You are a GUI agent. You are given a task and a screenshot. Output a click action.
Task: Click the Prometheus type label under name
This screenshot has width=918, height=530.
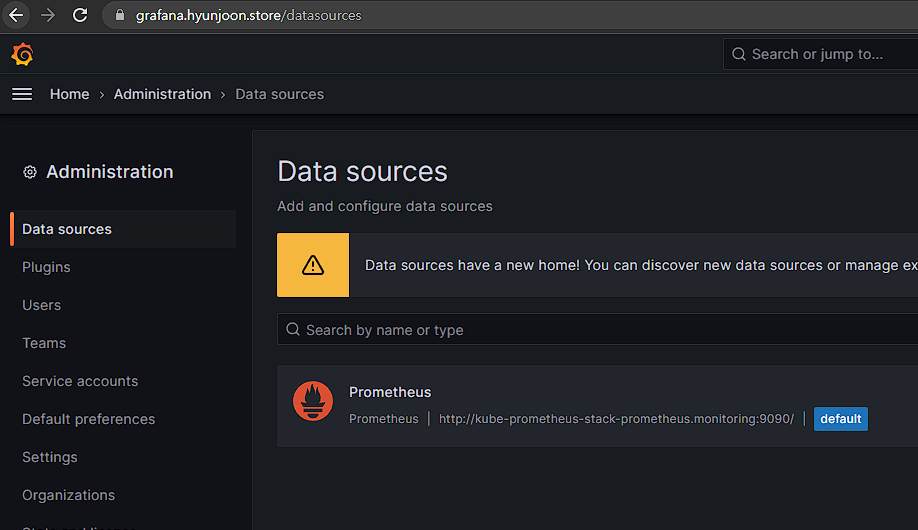[x=383, y=419]
